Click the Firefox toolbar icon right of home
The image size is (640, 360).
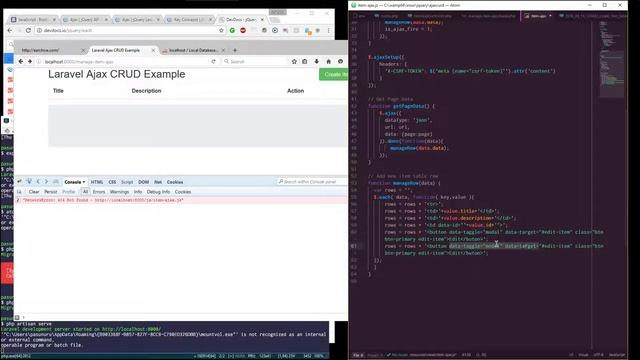340,62
